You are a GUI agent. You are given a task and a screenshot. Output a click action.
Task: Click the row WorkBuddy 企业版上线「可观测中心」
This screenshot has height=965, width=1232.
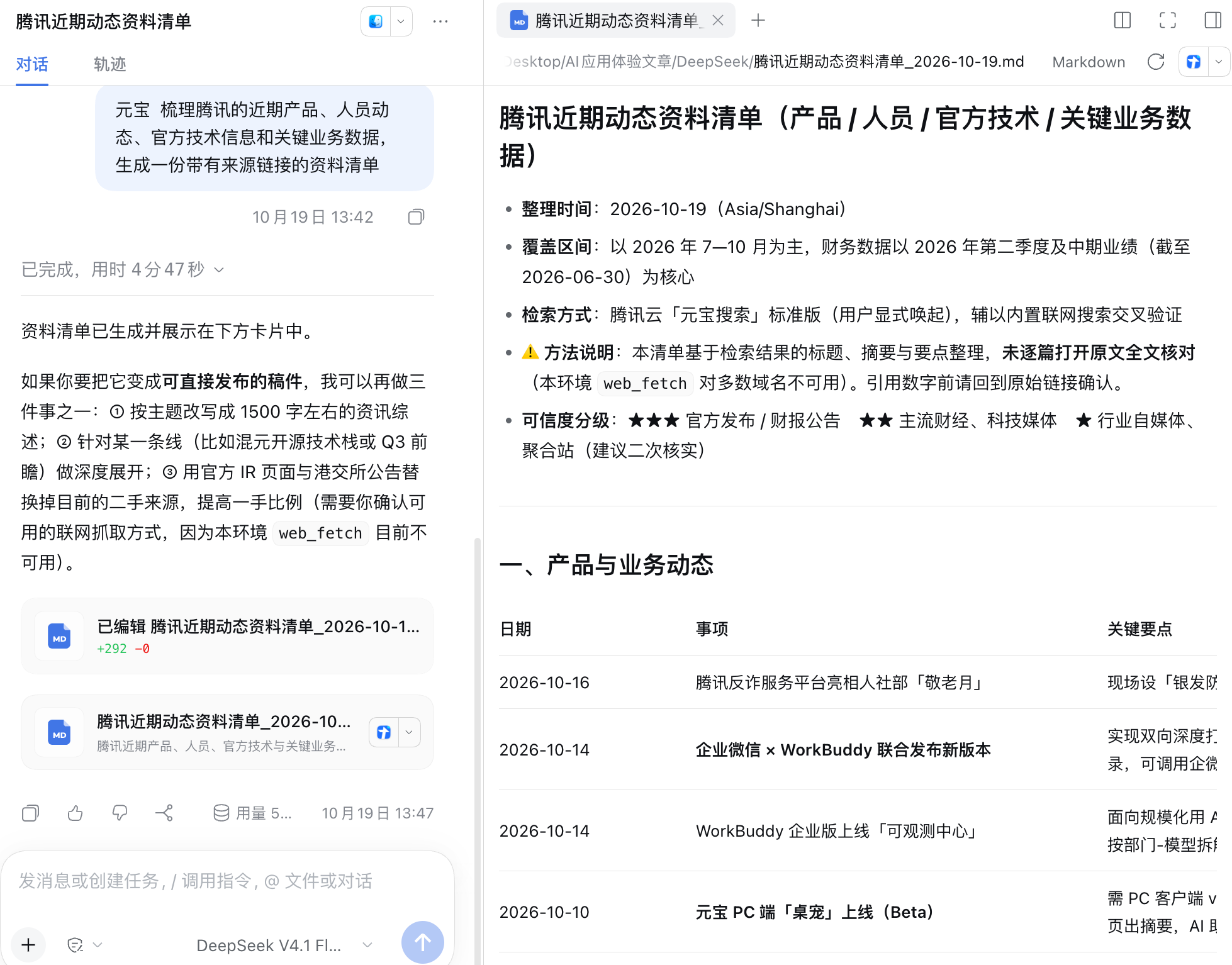pos(858,831)
